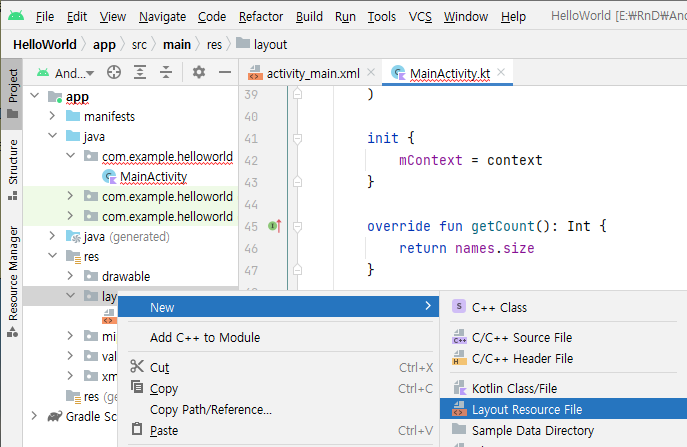Toggle the Structure tool window side tab
Screen dimensions: 687x447
pos(12,170)
